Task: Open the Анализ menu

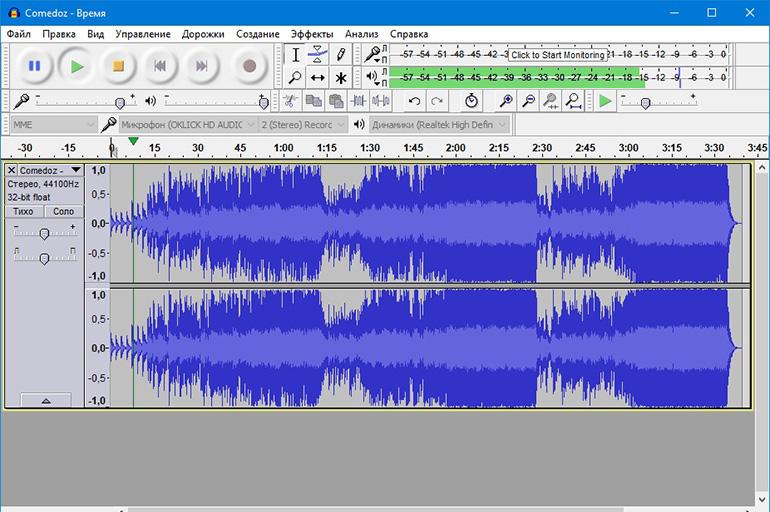Action: pyautogui.click(x=361, y=34)
